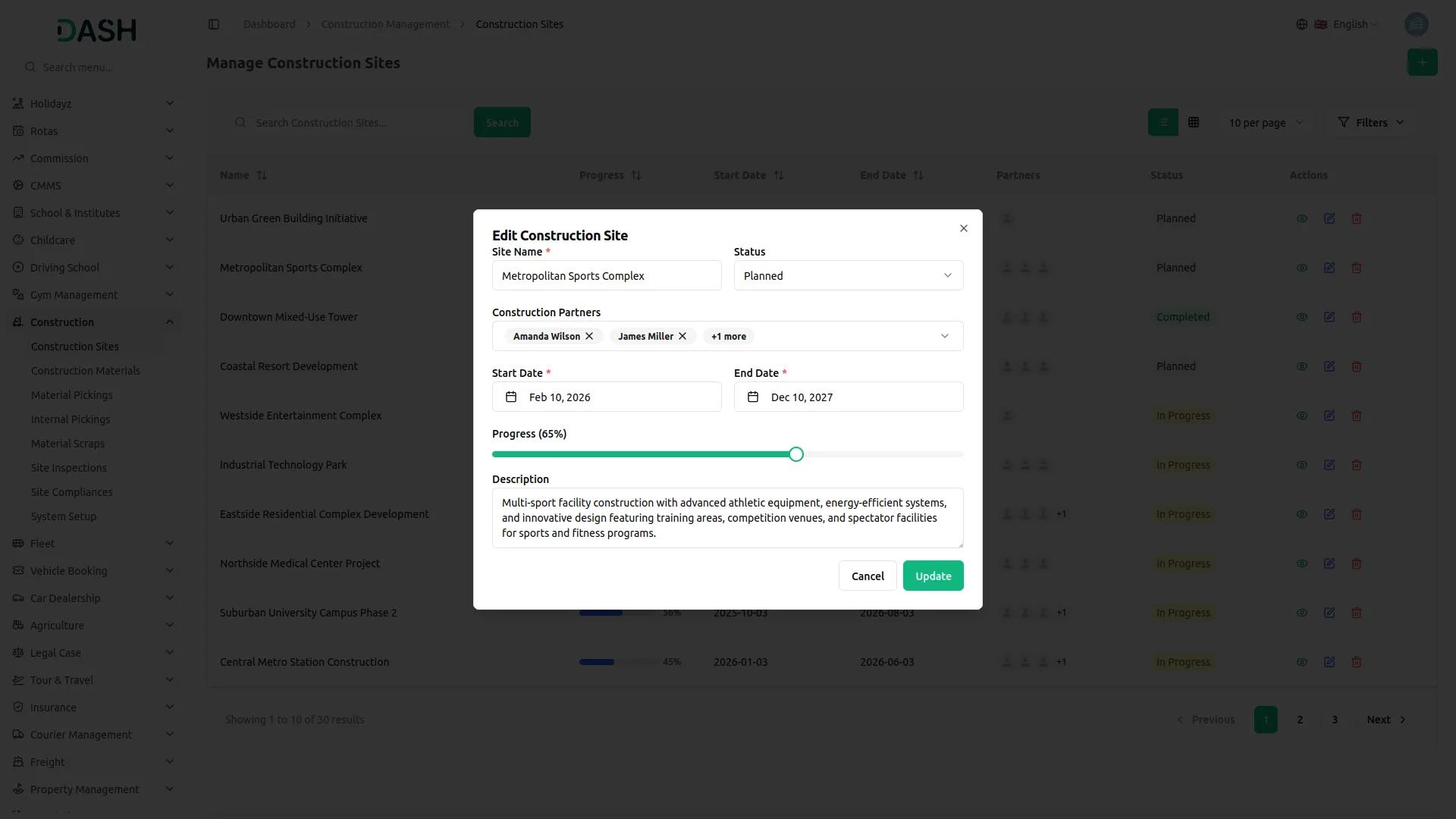Close the Edit Construction Site dialog
Viewport: 1456px width, 819px height.
click(x=964, y=228)
